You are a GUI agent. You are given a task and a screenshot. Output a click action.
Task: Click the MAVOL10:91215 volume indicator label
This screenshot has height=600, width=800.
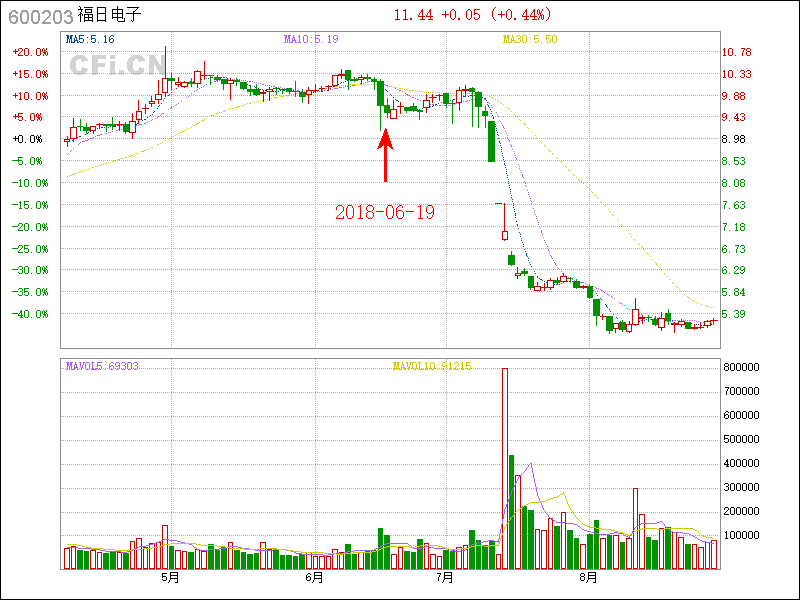click(431, 366)
